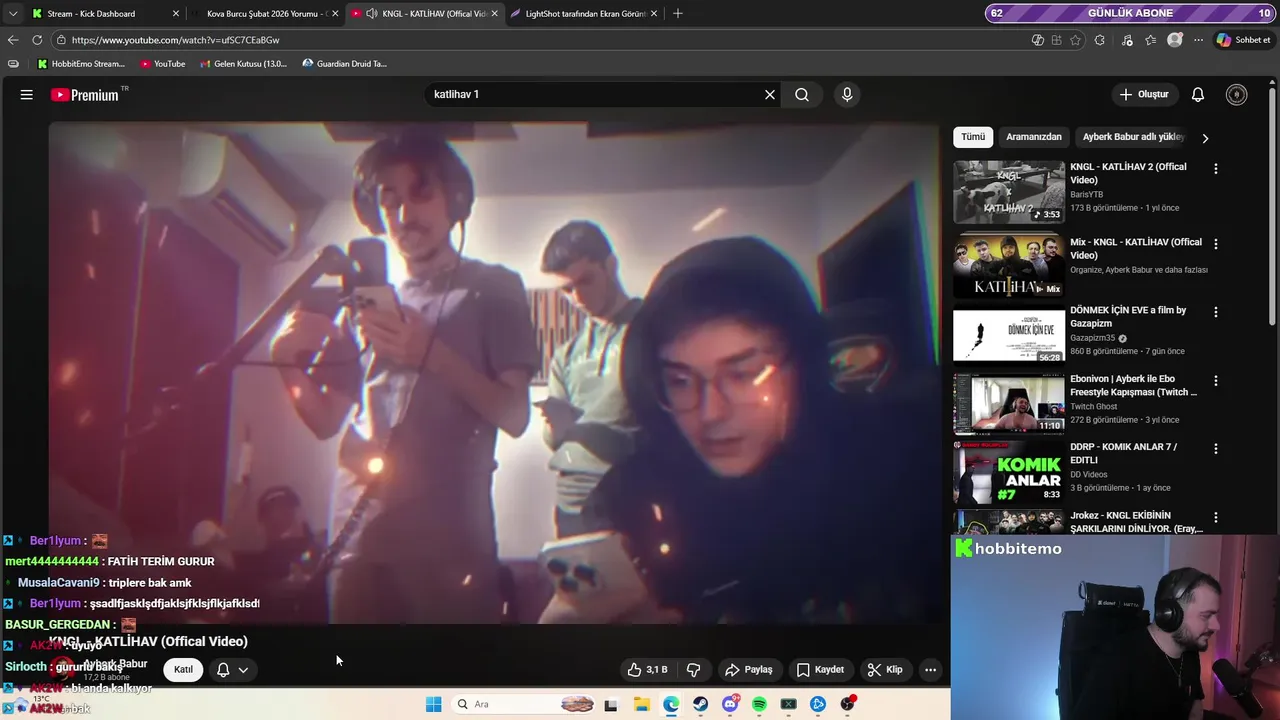Click the search magnifier button

(x=802, y=95)
